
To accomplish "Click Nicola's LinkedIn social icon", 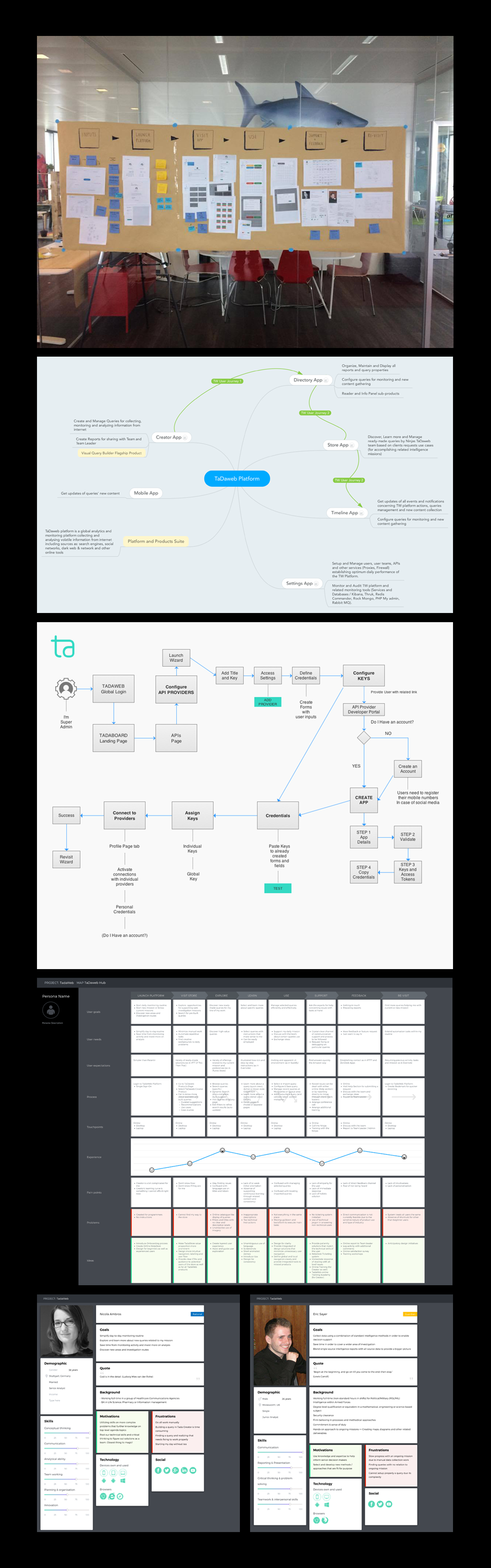I will pyautogui.click(x=184, y=1470).
